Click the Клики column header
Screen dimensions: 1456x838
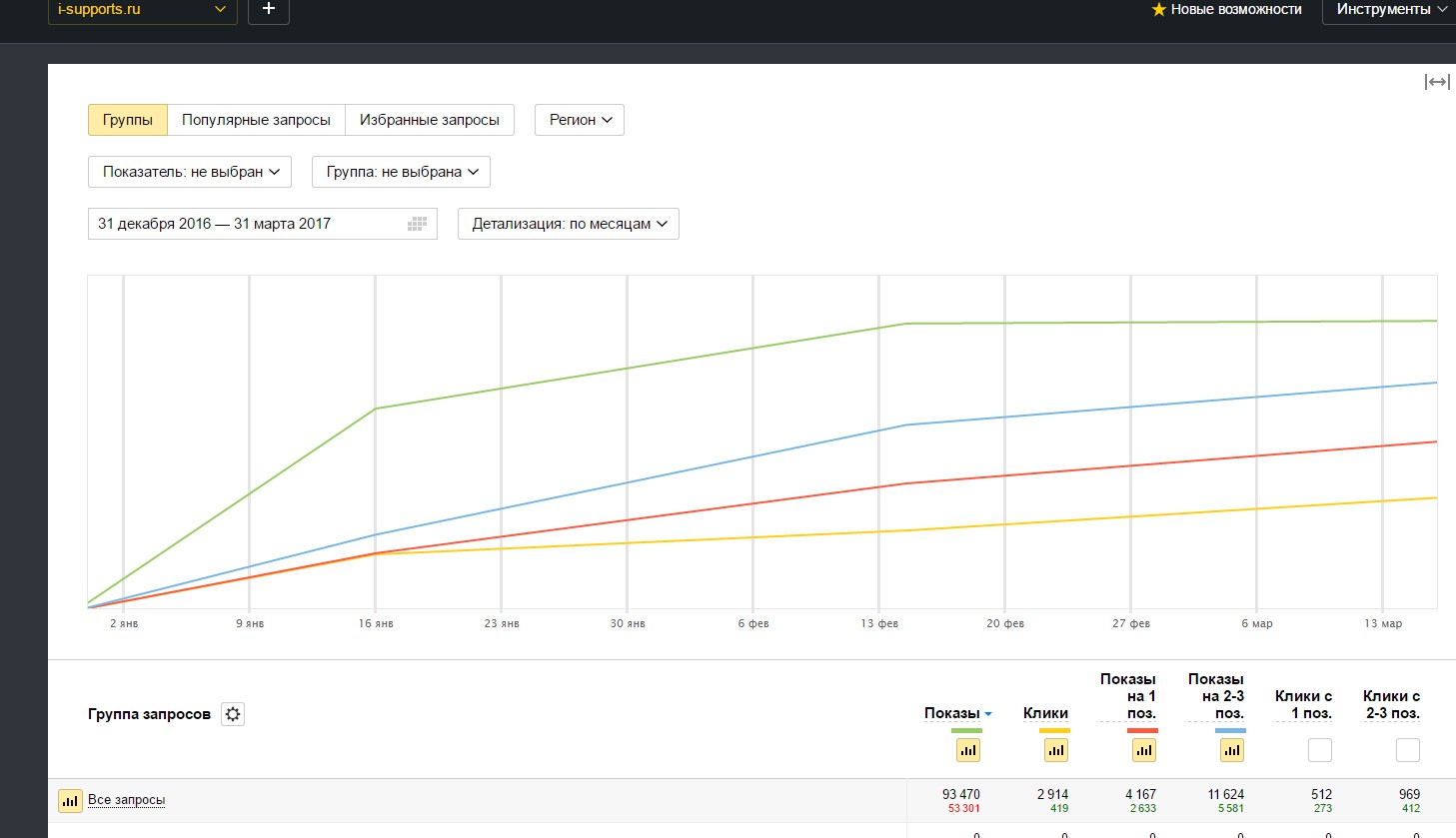click(1045, 713)
